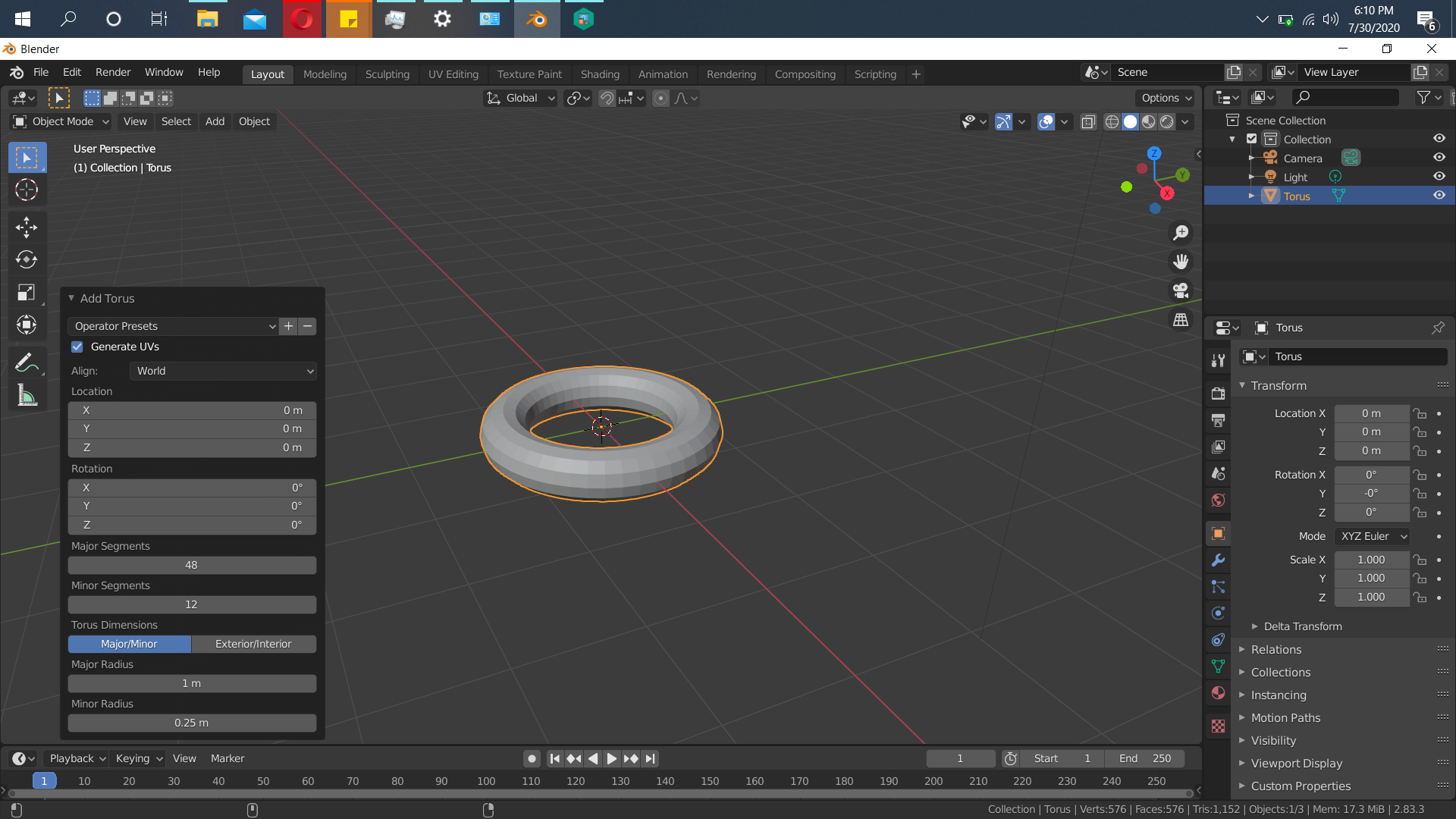The height and width of the screenshot is (819, 1456).
Task: Jump to the end frame
Action: [651, 758]
